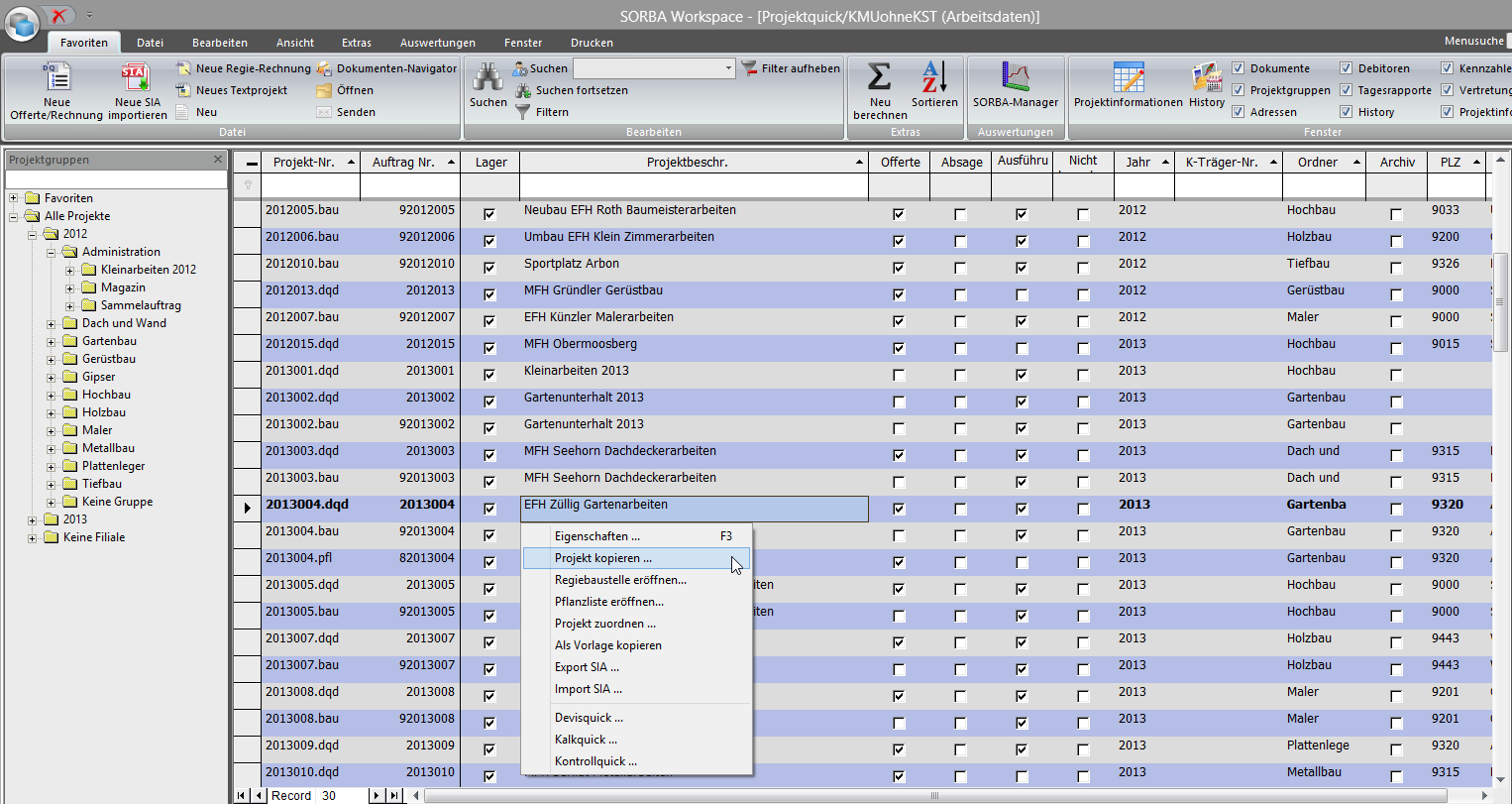Go to first record navigation arrow

pyautogui.click(x=242, y=795)
